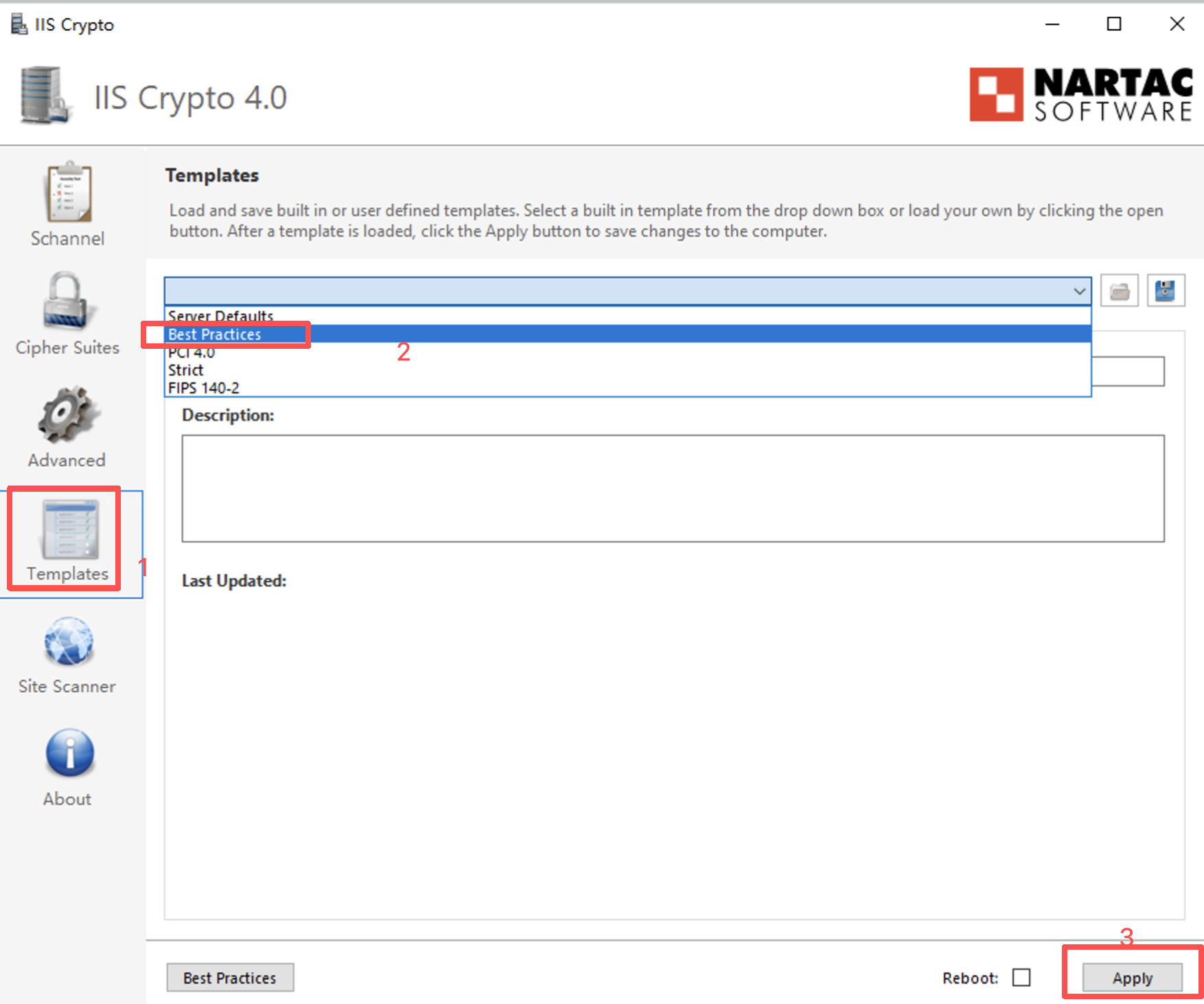Select Server Defaults from the template list

click(x=220, y=315)
